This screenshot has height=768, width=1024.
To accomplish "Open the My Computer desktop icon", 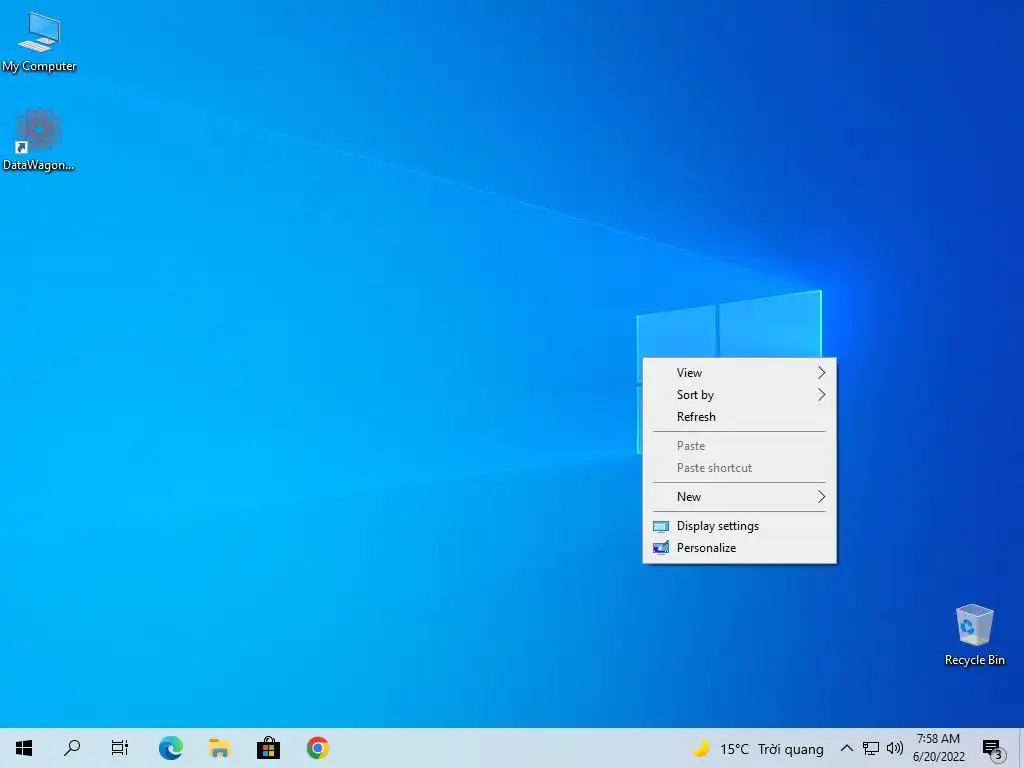I will (39, 42).
